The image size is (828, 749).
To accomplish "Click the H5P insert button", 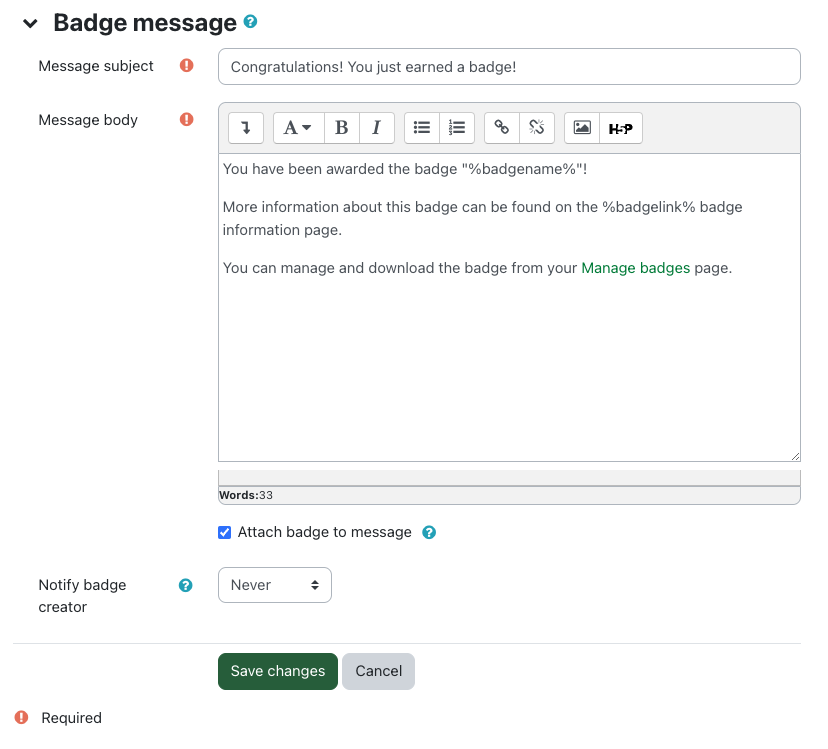I will pyautogui.click(x=620, y=128).
